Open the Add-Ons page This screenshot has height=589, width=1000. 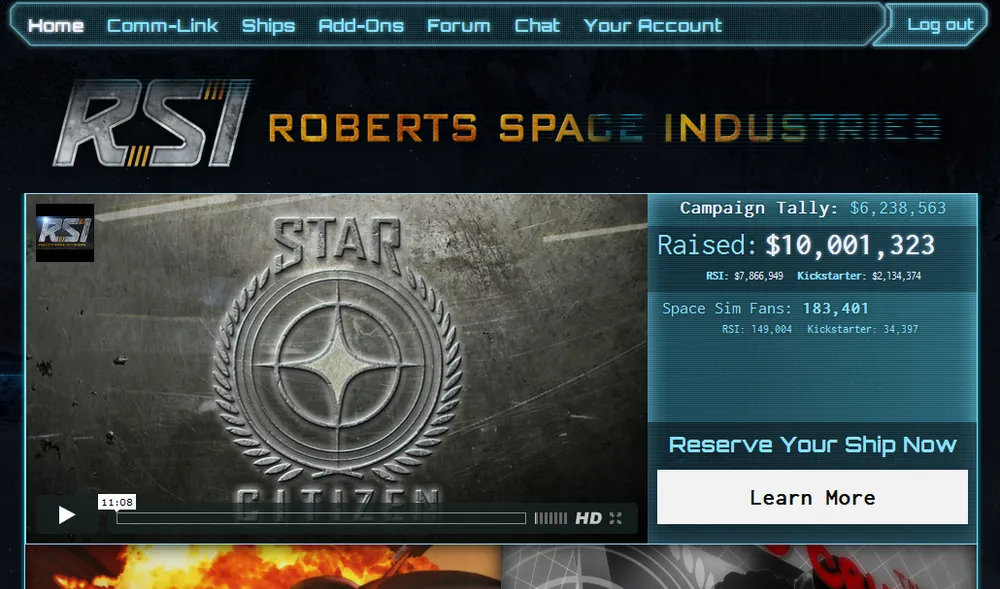[x=361, y=25]
